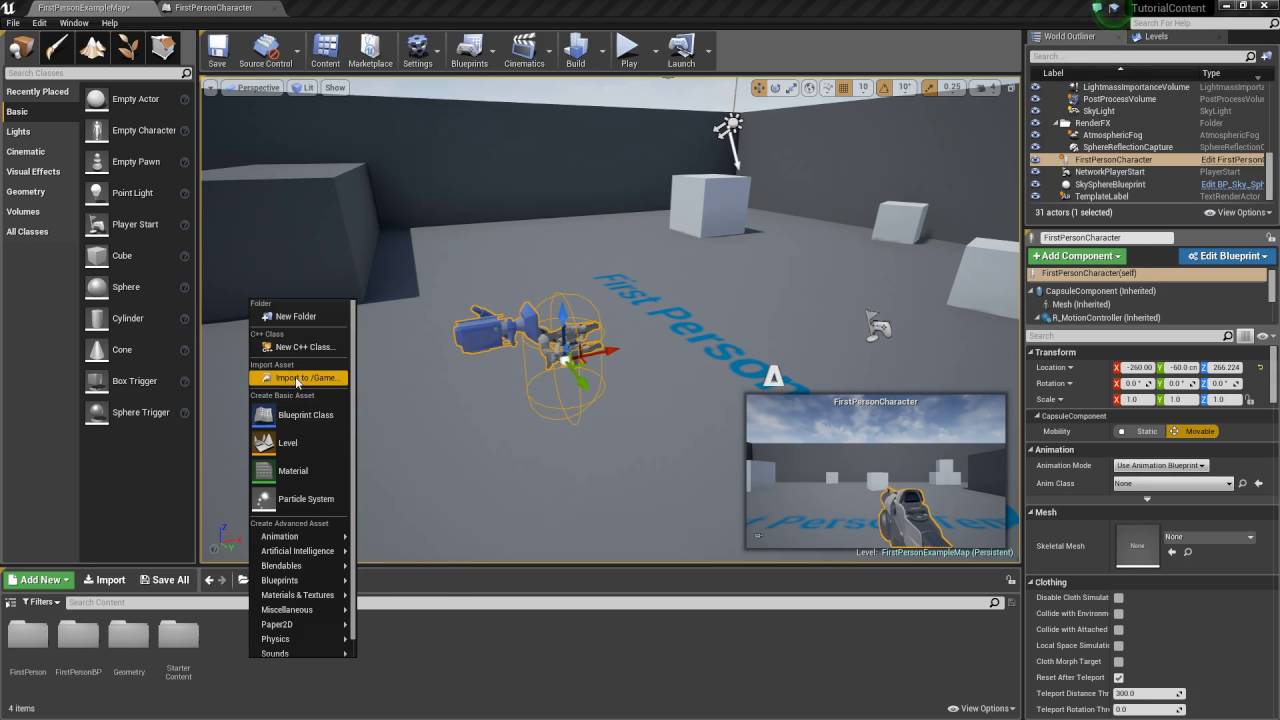Open the Edit BP_Sky_Sphere link
This screenshot has width=1280, height=720.
point(1232,184)
